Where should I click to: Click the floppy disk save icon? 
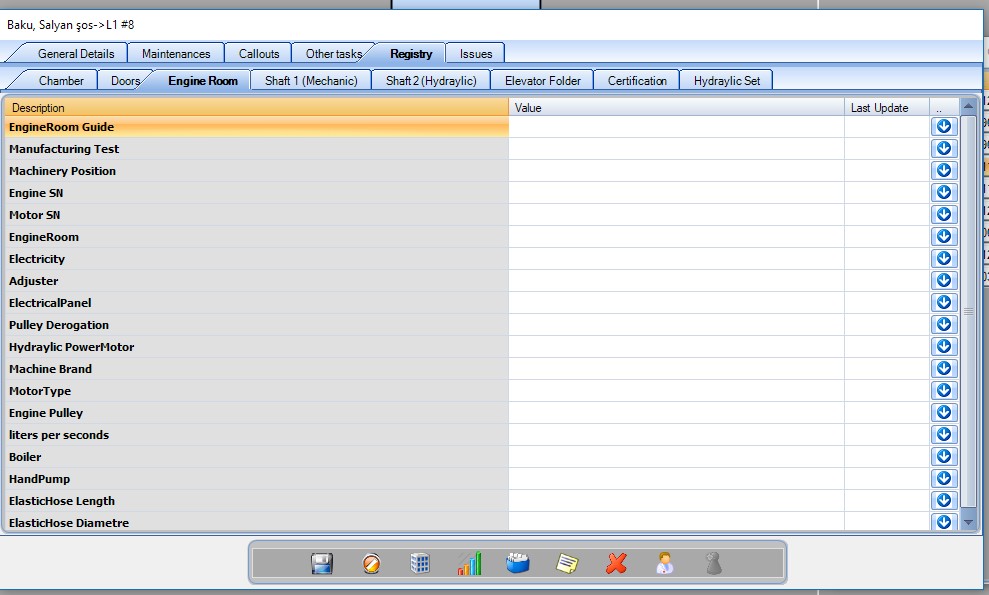(x=322, y=564)
